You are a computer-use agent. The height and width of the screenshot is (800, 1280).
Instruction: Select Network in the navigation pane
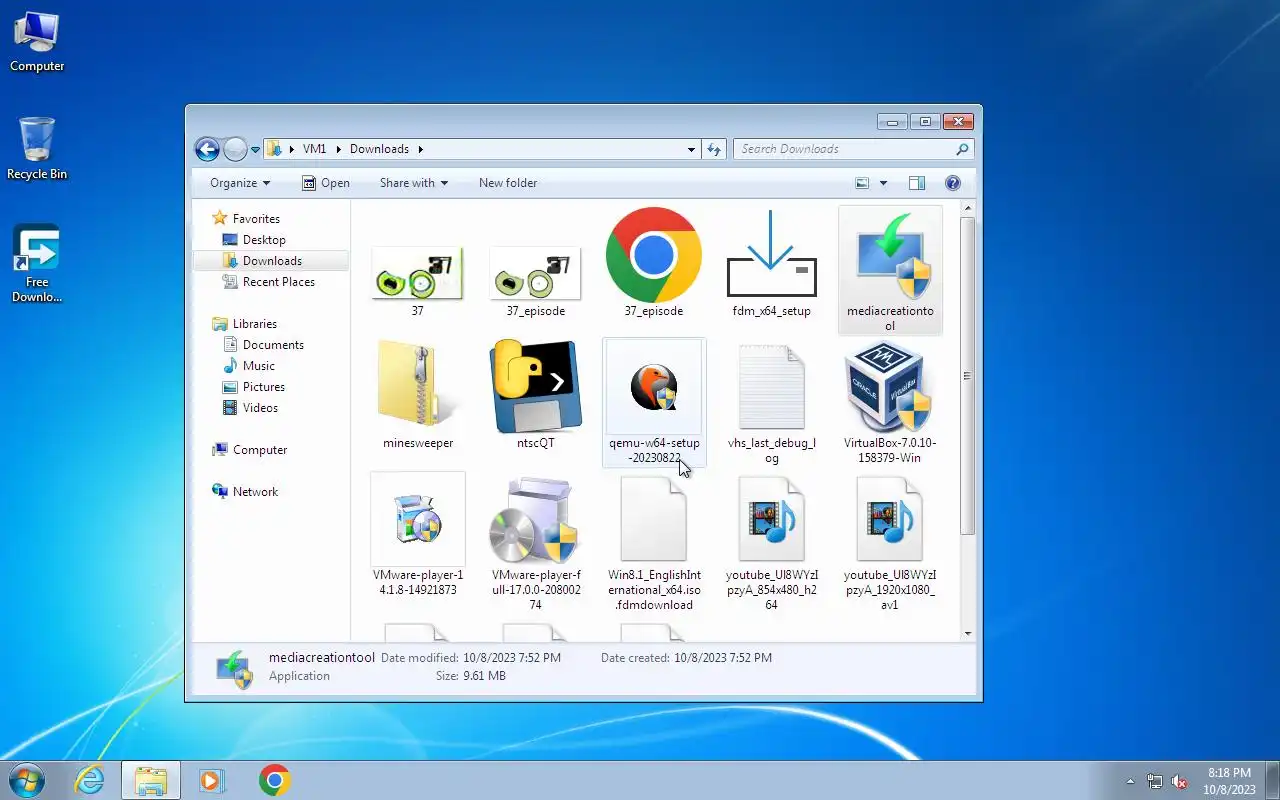[x=255, y=492]
